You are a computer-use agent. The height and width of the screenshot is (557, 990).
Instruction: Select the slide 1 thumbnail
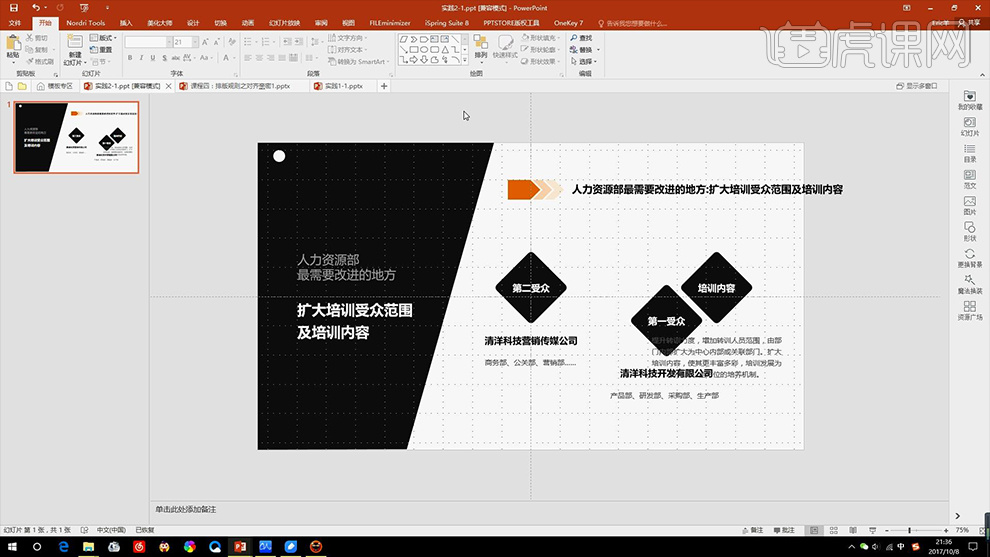76,137
